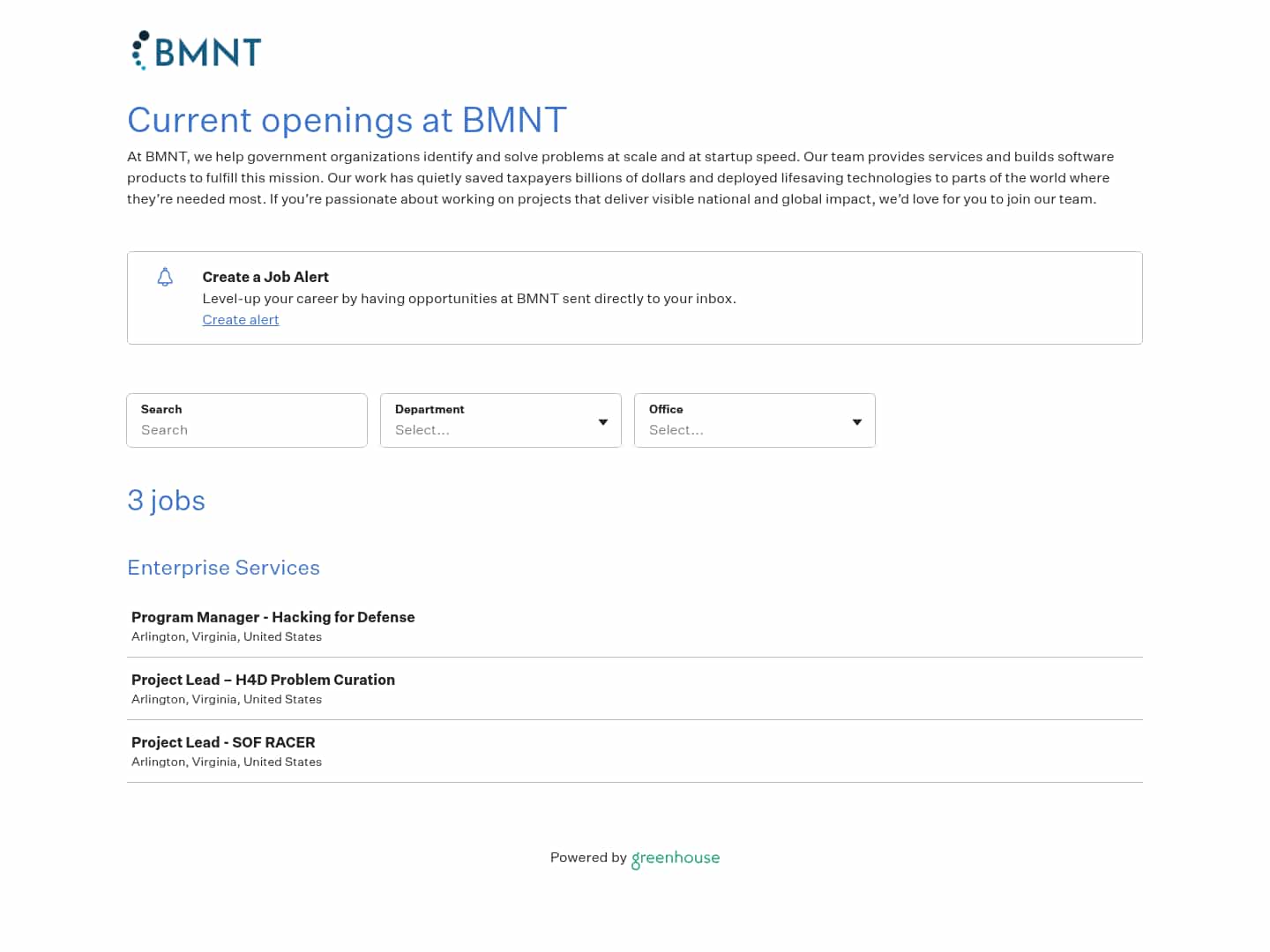
Task: Click the "Powered by" footer text
Action: 588,858
